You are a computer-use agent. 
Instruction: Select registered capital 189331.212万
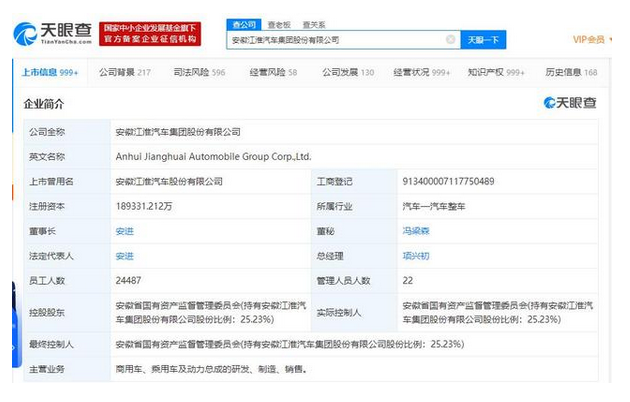pos(144,206)
